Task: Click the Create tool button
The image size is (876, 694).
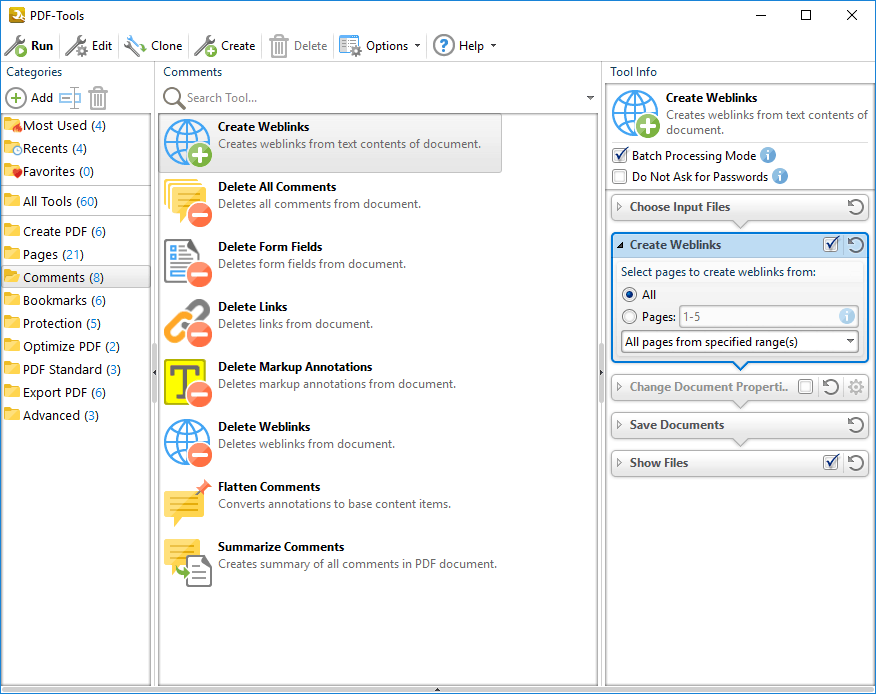Action: [225, 46]
